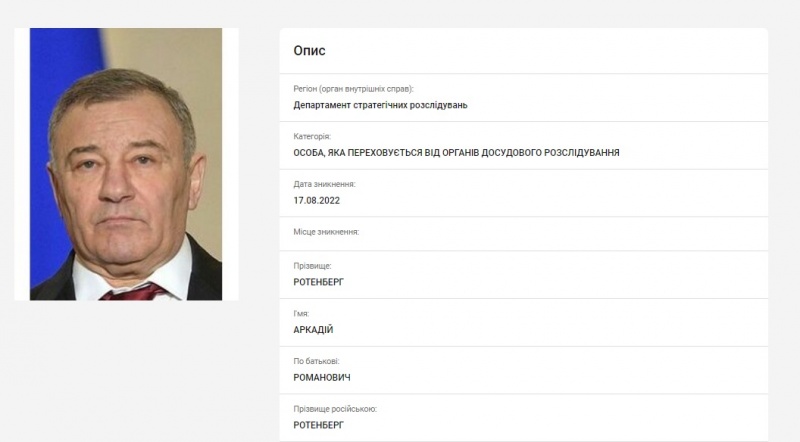800x442 pixels.
Task: Click the 'Прізвище російською' label
Action: (335, 409)
